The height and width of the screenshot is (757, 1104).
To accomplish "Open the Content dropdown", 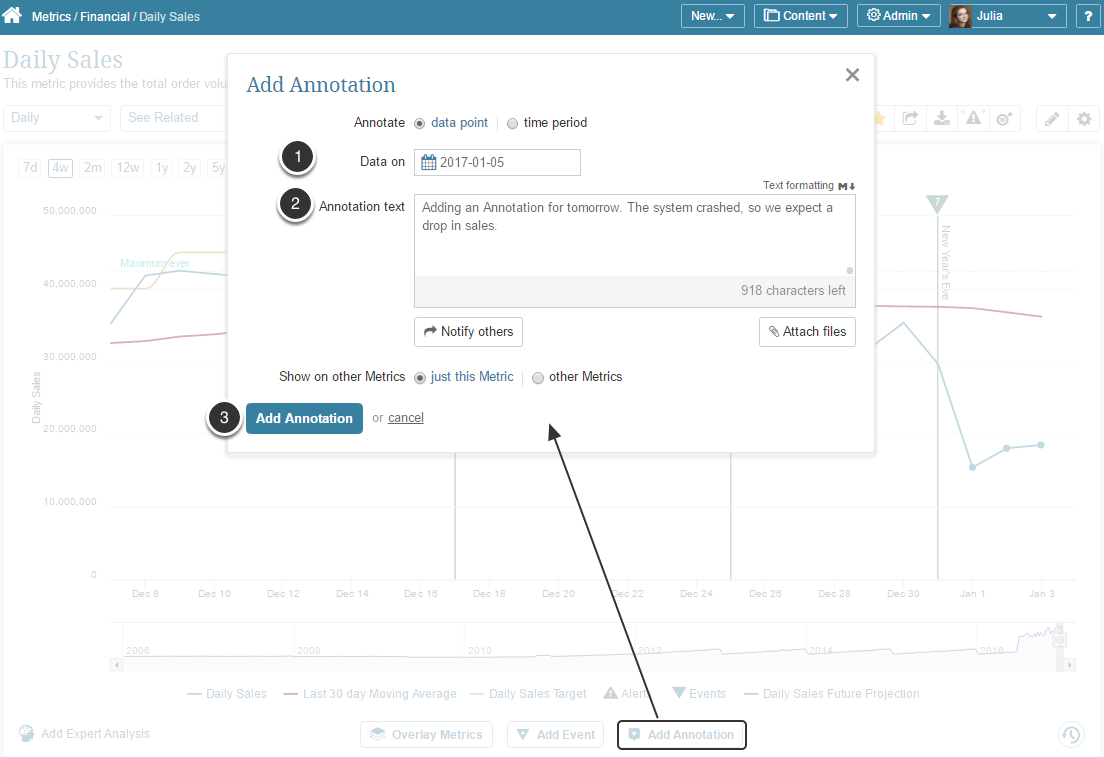I will [800, 16].
